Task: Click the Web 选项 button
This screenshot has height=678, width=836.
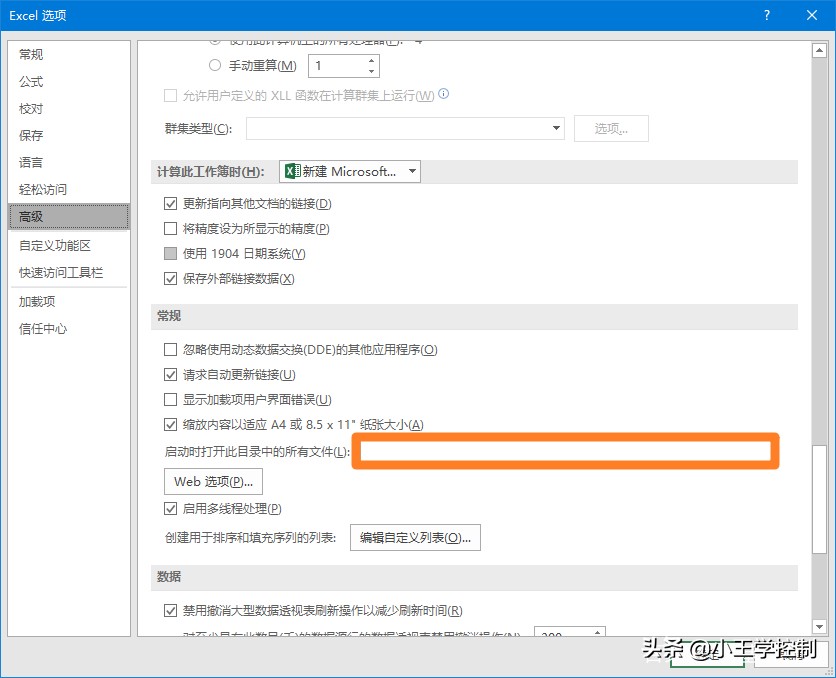Action: pos(213,482)
